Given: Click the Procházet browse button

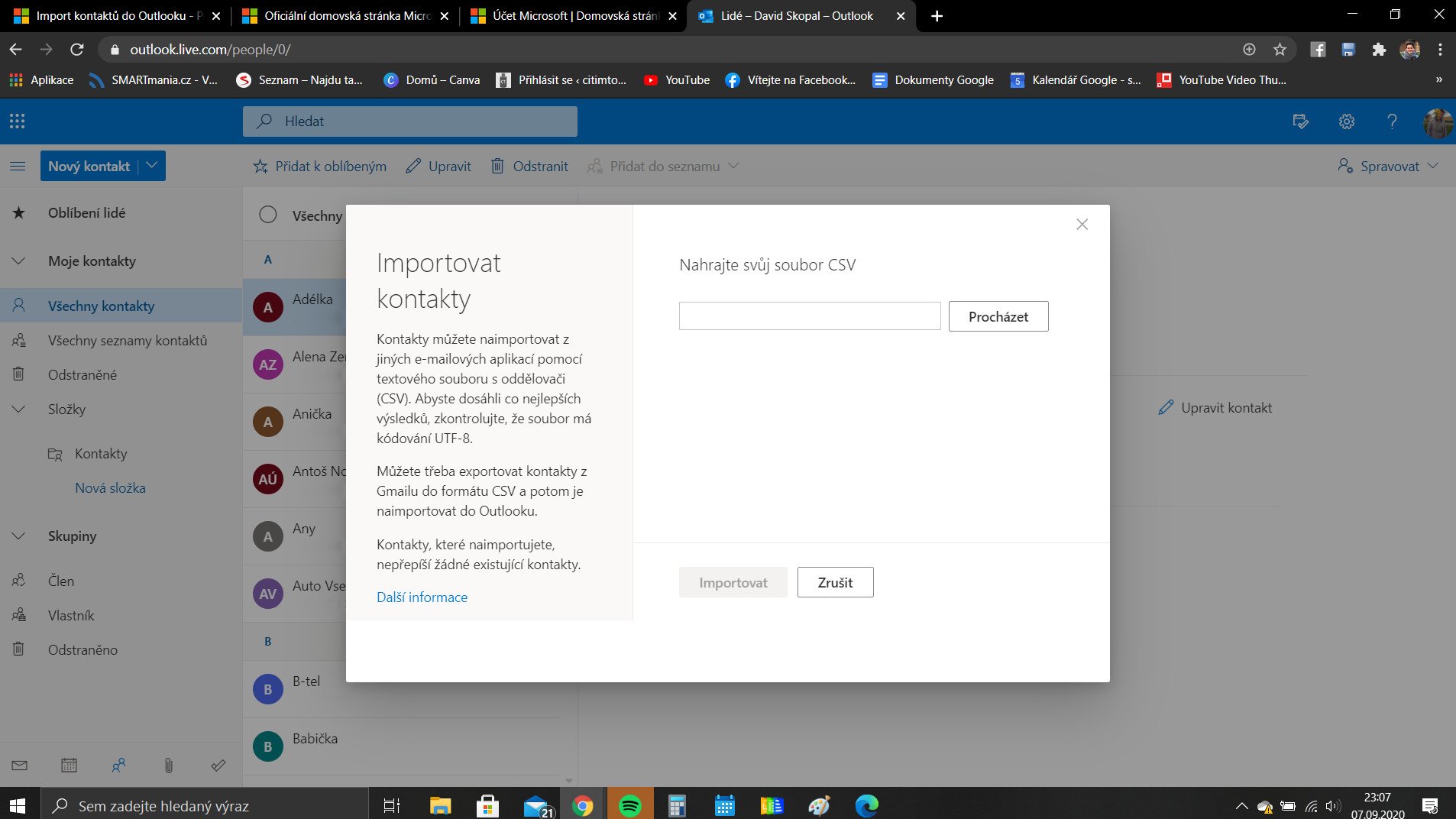Looking at the screenshot, I should [x=998, y=316].
